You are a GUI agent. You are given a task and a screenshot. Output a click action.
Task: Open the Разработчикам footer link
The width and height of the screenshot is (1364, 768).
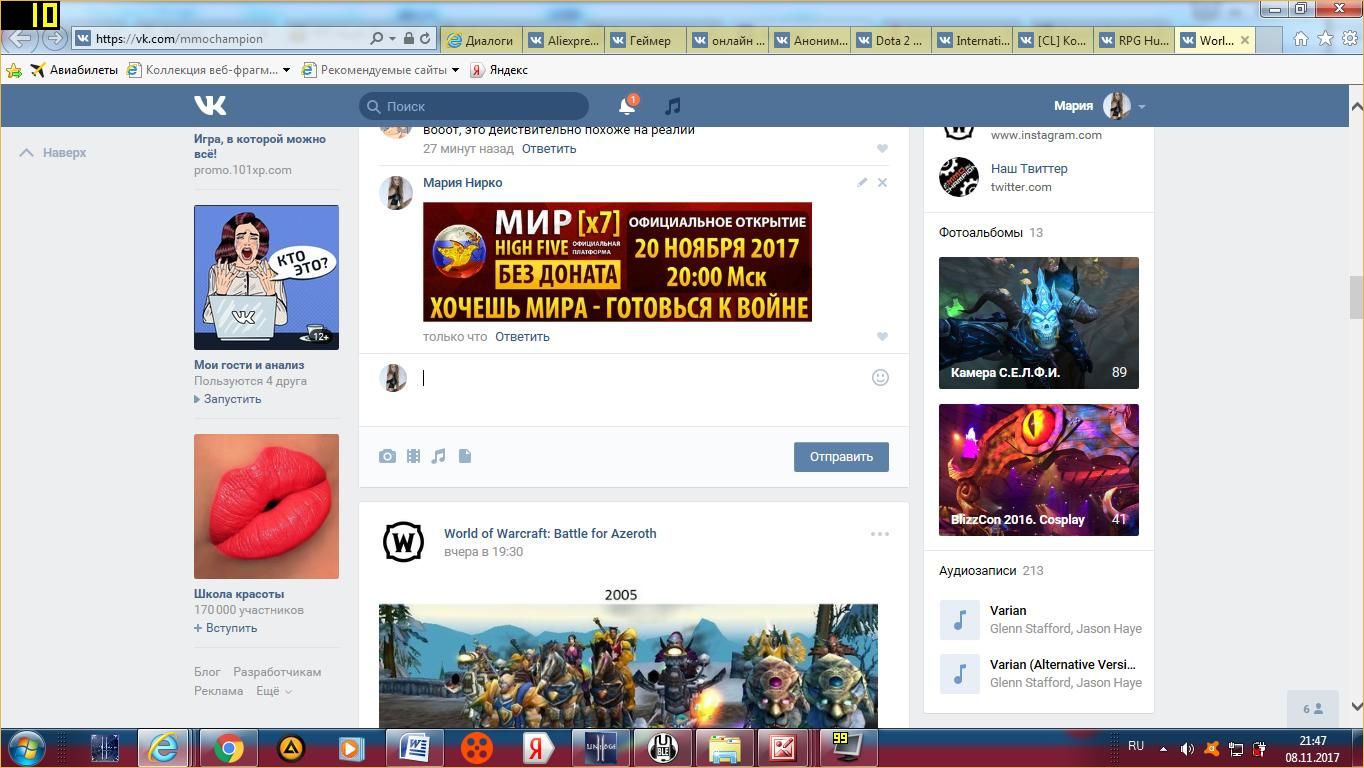[277, 672]
